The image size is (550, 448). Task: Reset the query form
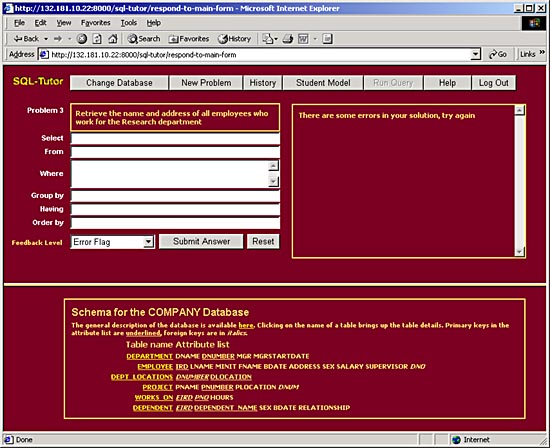click(x=263, y=241)
